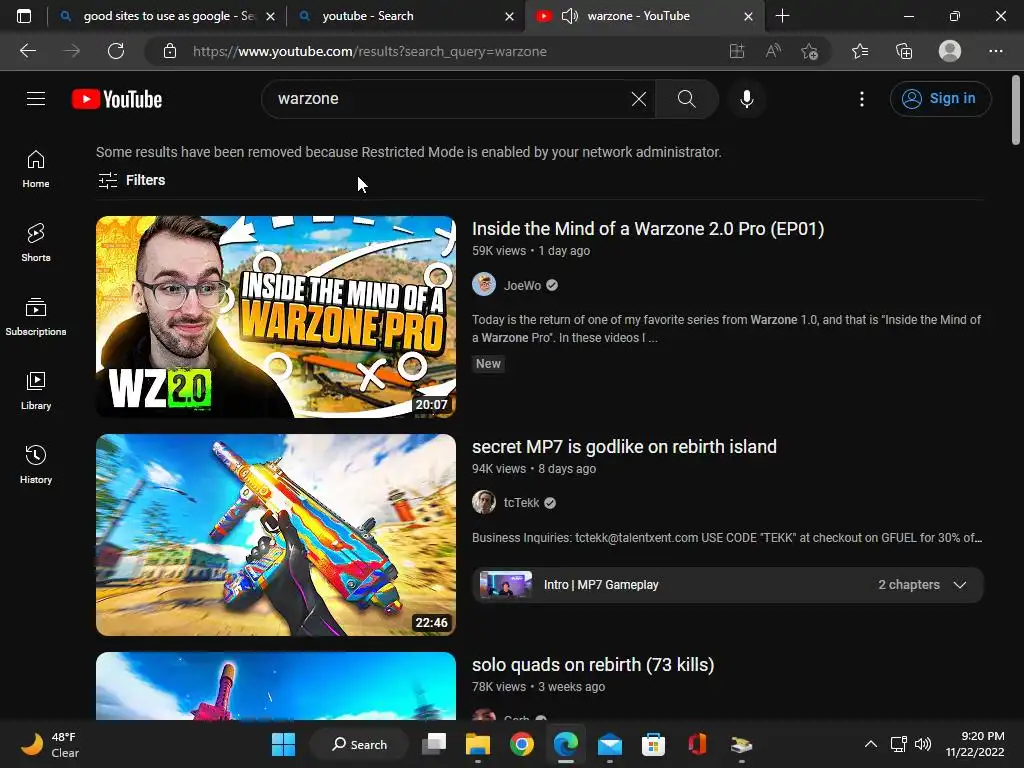
Task: Open Library in sidebar
Action: pos(36,391)
